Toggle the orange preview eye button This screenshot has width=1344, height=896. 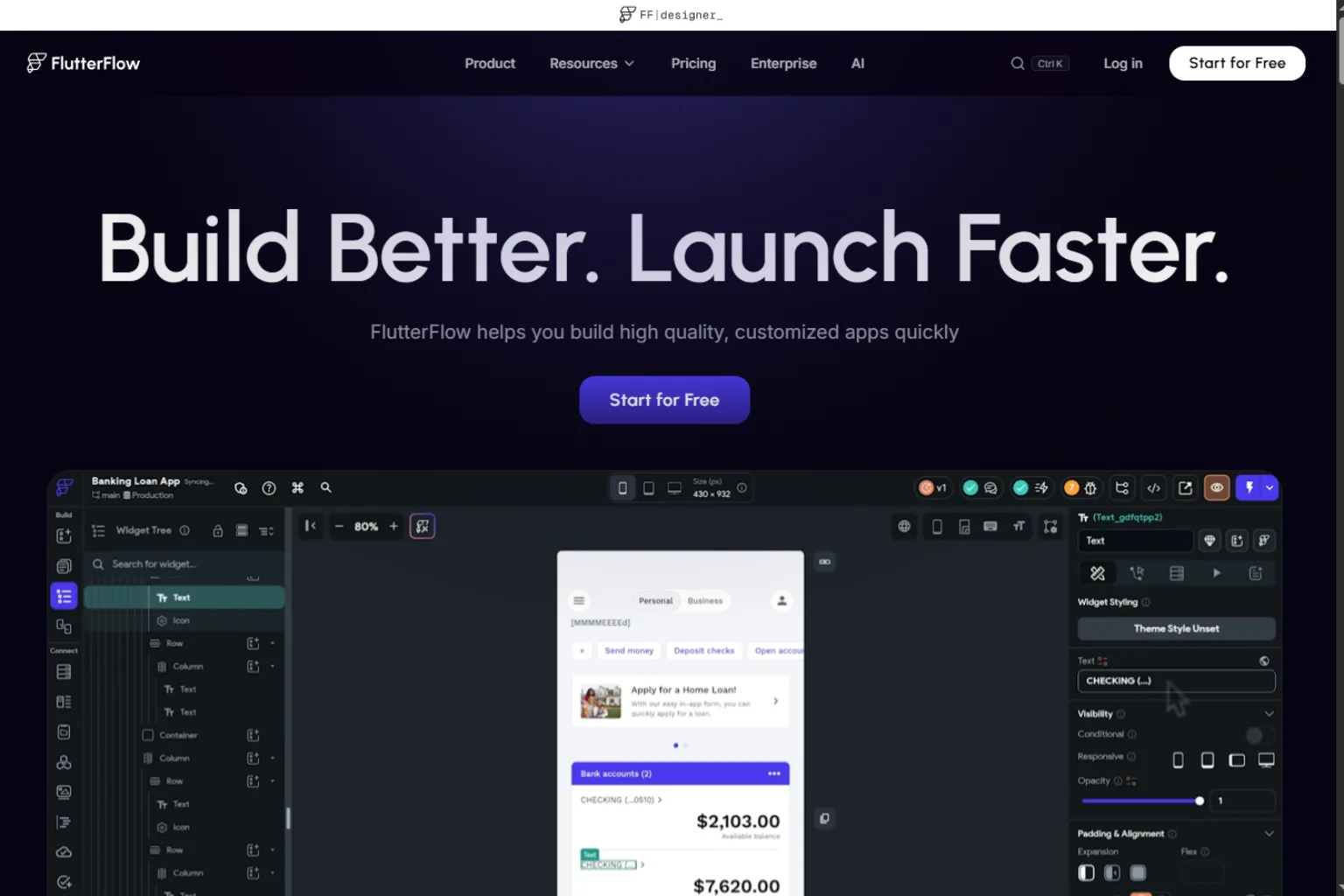click(x=1216, y=487)
